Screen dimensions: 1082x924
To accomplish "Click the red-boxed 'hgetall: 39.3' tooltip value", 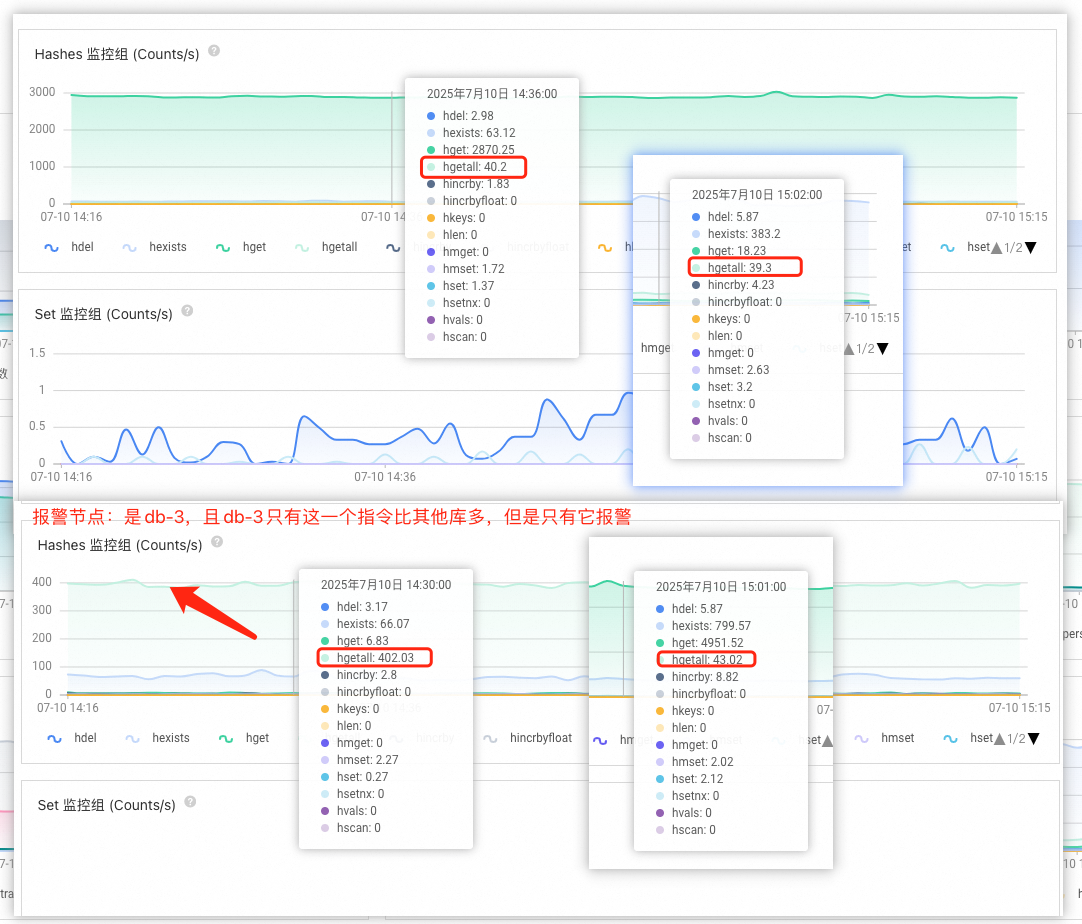I will (745, 268).
